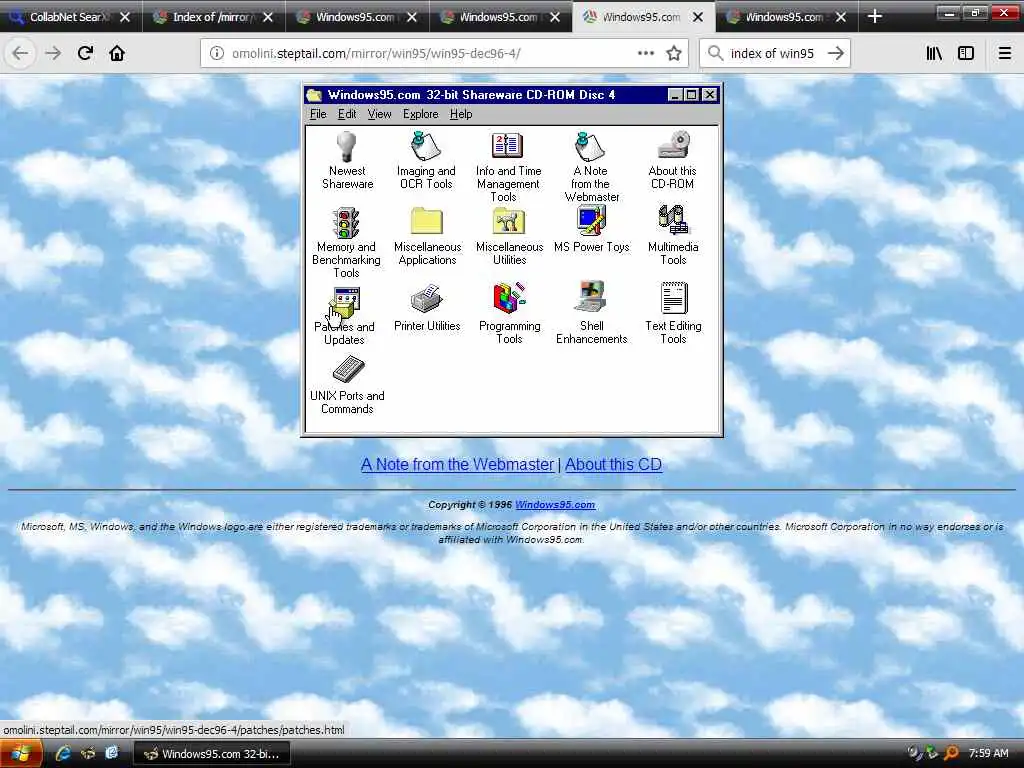
Task: Open Miscellaneous Utilities folder icon
Action: click(509, 221)
